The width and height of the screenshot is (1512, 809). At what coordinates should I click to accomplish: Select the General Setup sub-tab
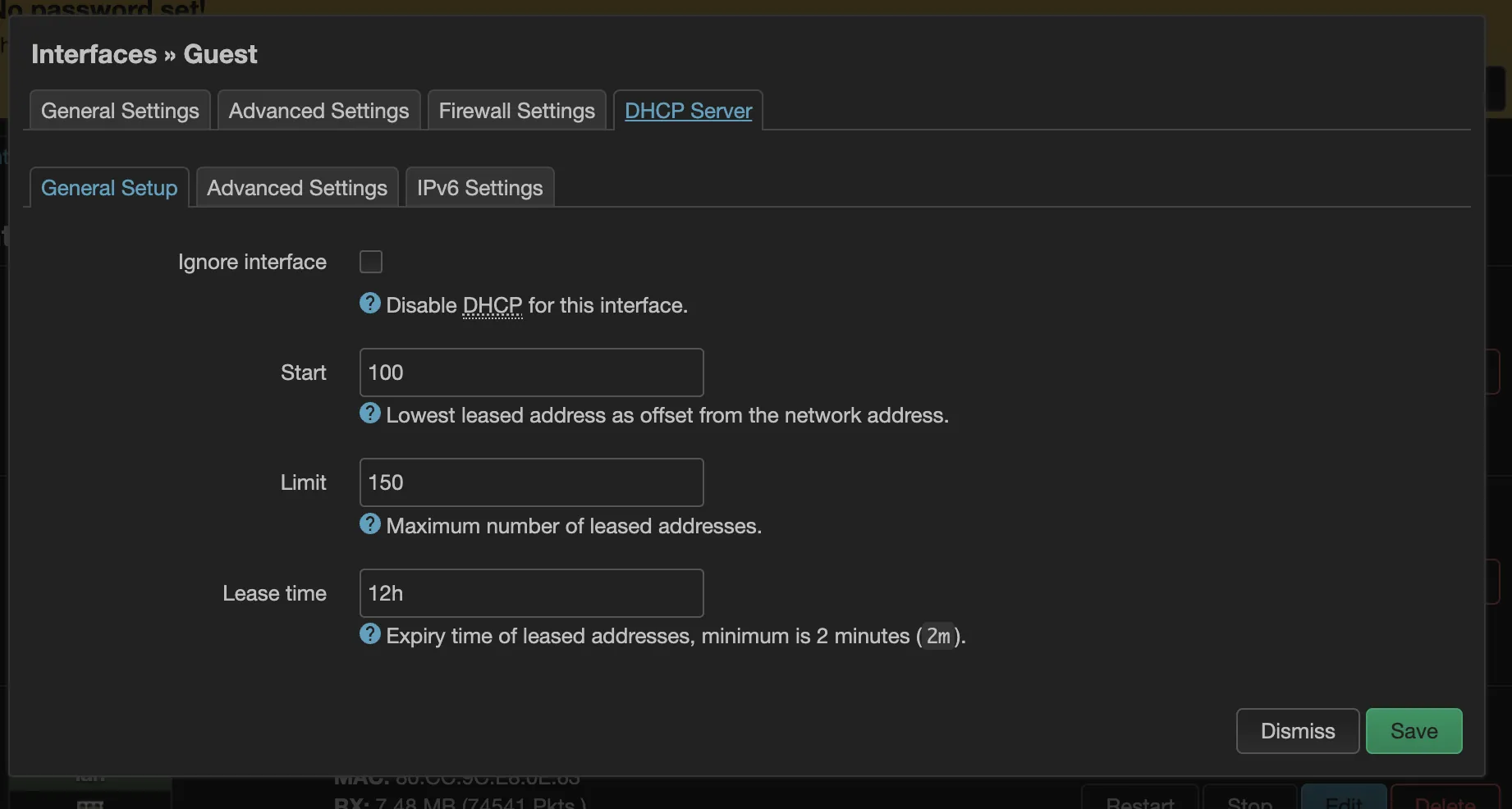coord(108,187)
